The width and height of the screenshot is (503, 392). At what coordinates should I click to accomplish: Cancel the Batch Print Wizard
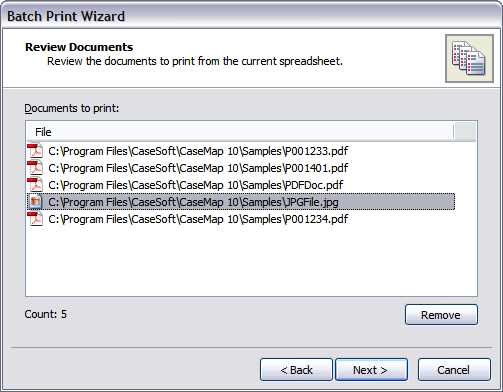click(454, 369)
